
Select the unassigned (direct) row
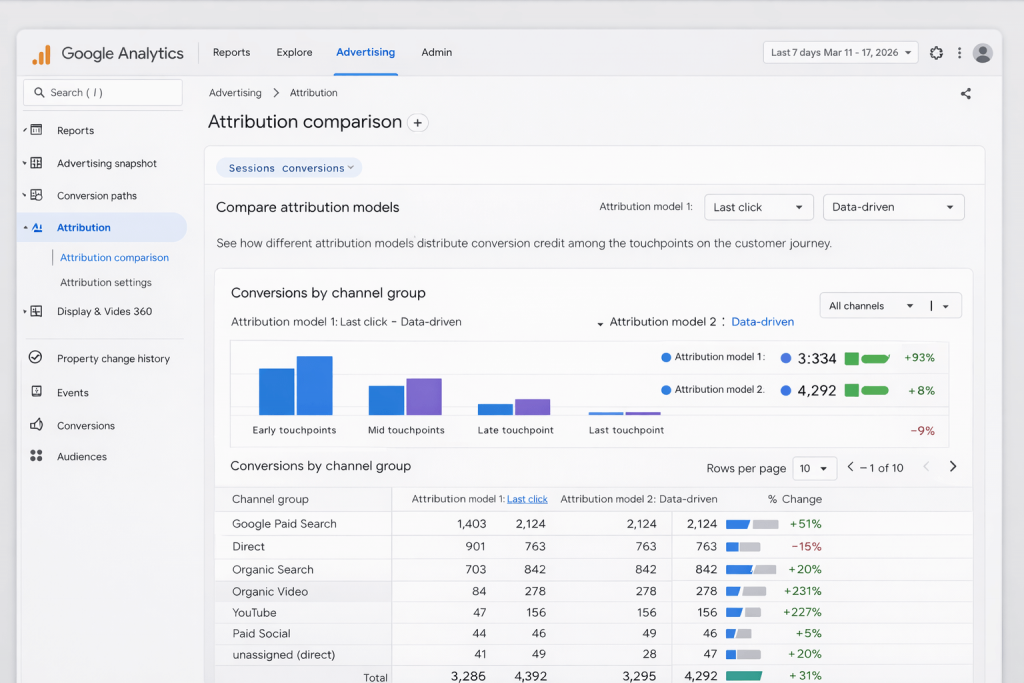click(x=593, y=654)
